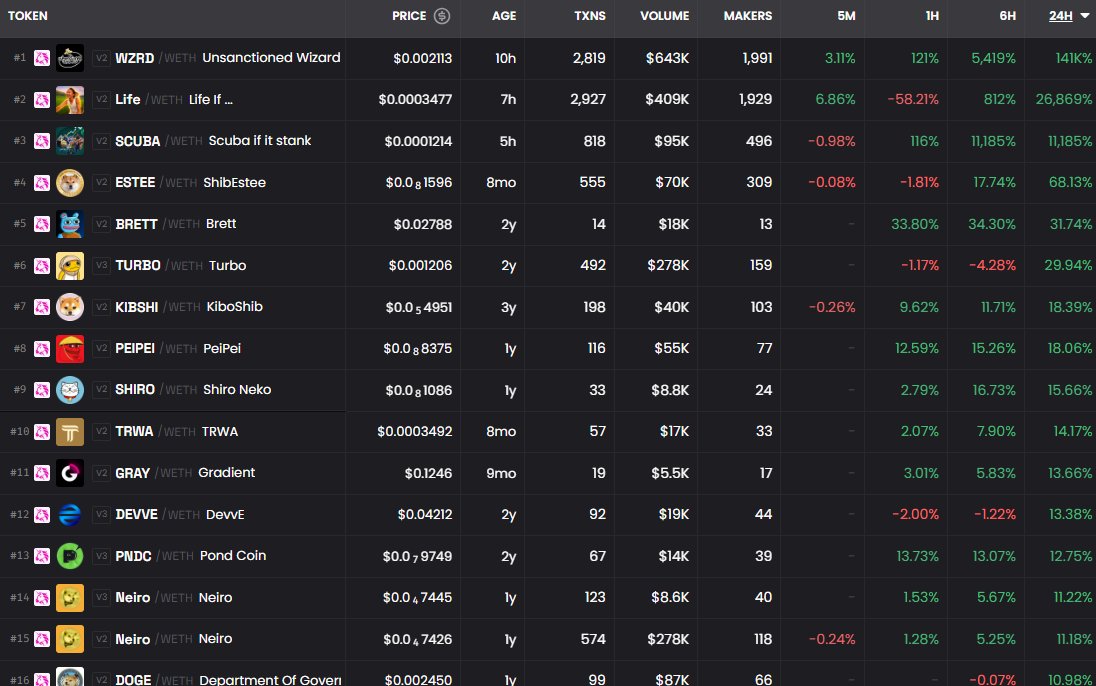The image size is (1096, 686).
Task: Click Uniswap DEX icon in Life row
Action: 42,99
